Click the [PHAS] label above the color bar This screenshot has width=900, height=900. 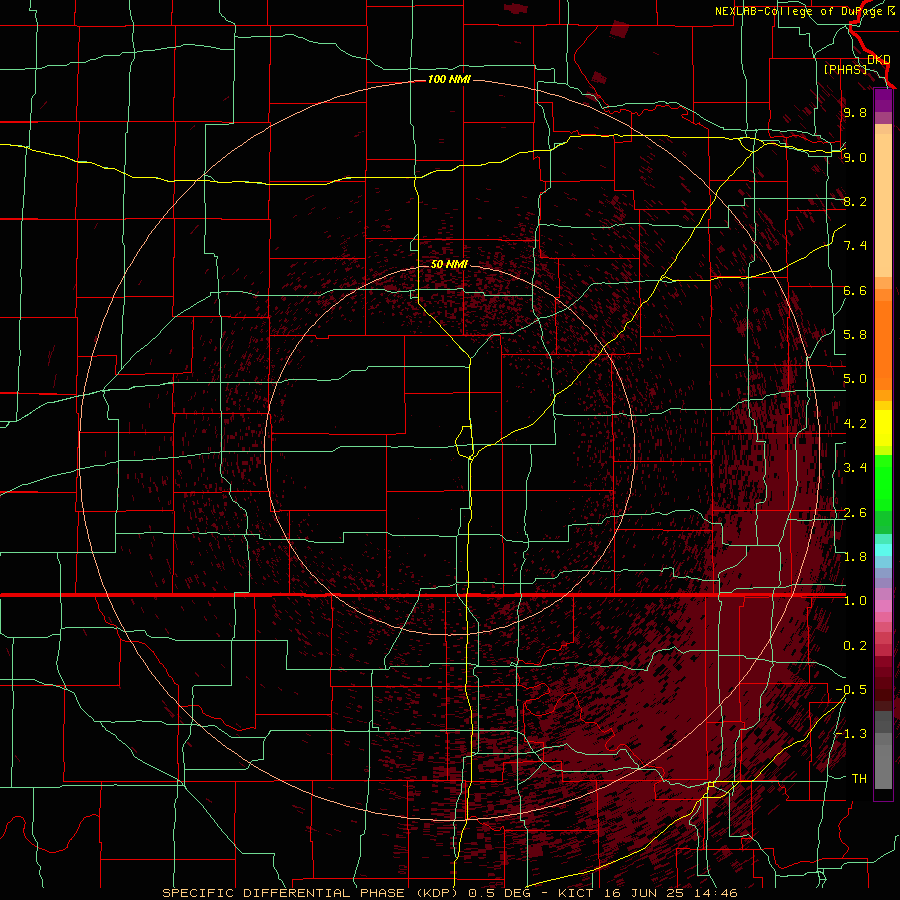pos(845,69)
